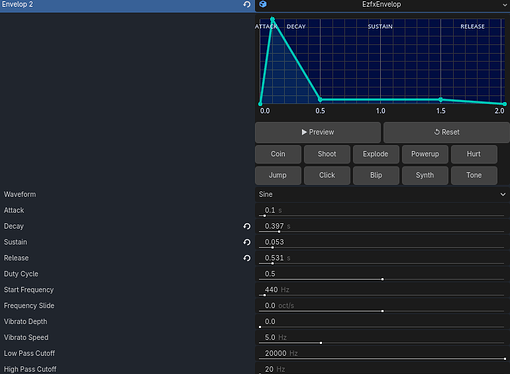Click the Envelop 2 property header
510x374 pixels.
pos(127,5)
